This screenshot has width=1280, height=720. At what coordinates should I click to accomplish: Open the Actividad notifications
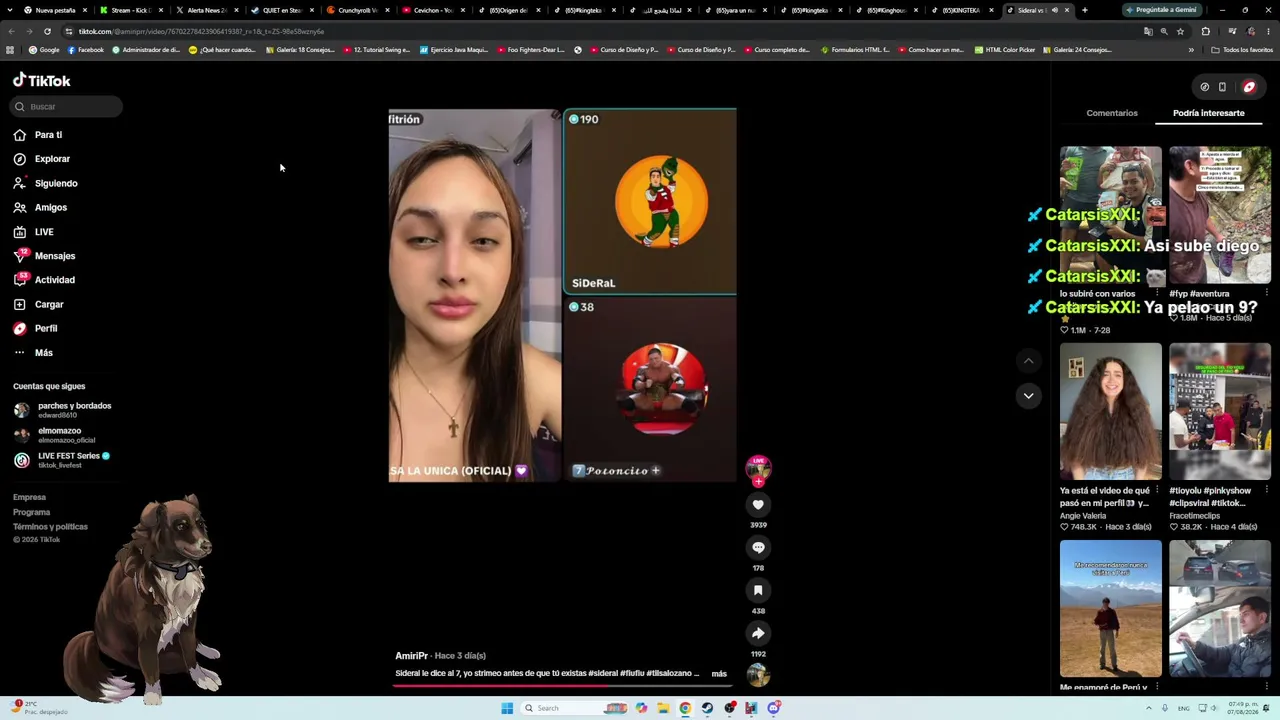coord(44,280)
